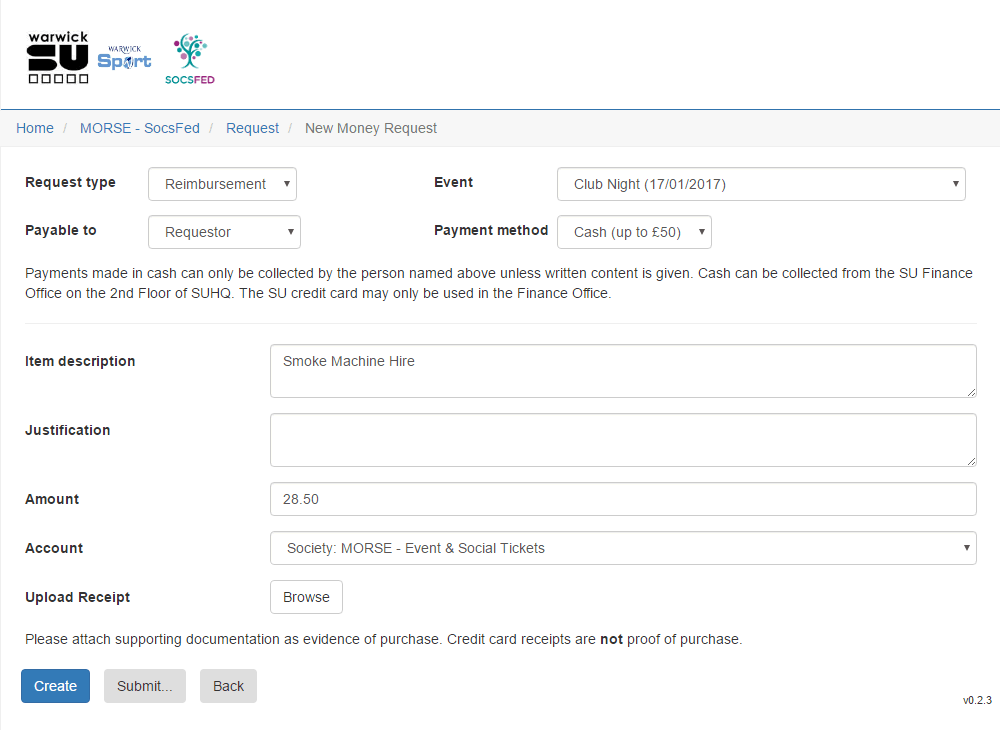The width and height of the screenshot is (1000, 730).
Task: Click the Create button
Action: (55, 686)
